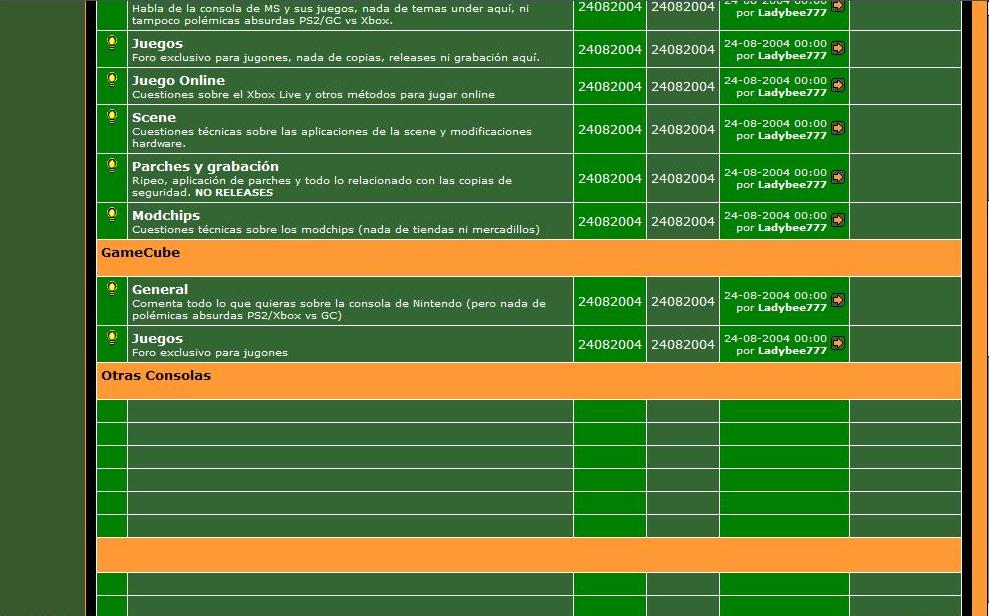Click date '24-08-2004 00:00' in Scene row

(775, 124)
